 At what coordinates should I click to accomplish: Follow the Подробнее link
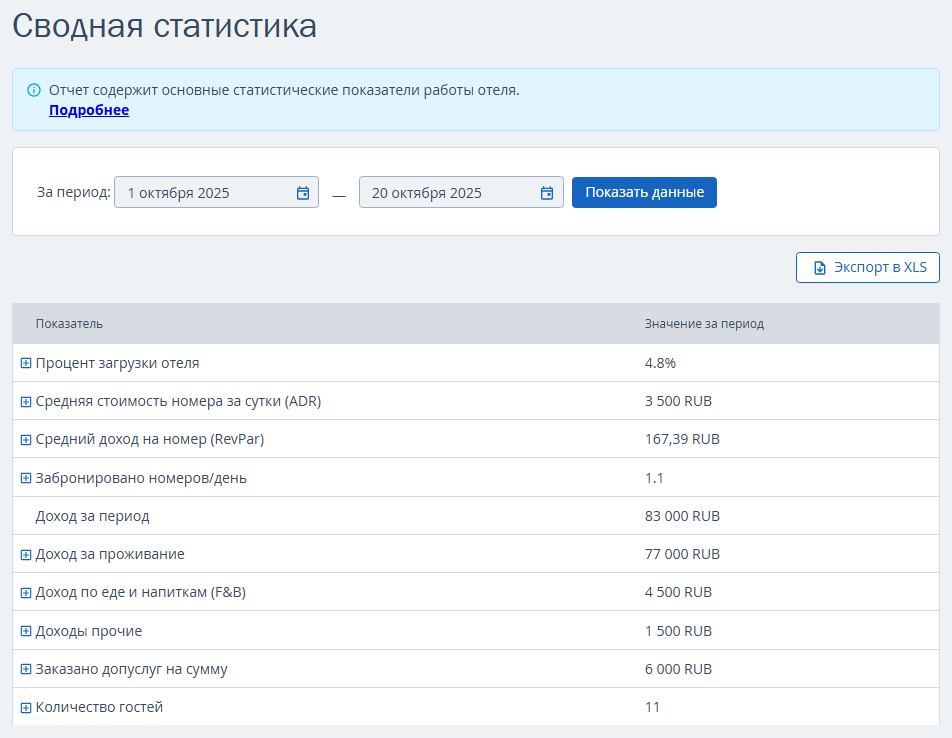[89, 110]
